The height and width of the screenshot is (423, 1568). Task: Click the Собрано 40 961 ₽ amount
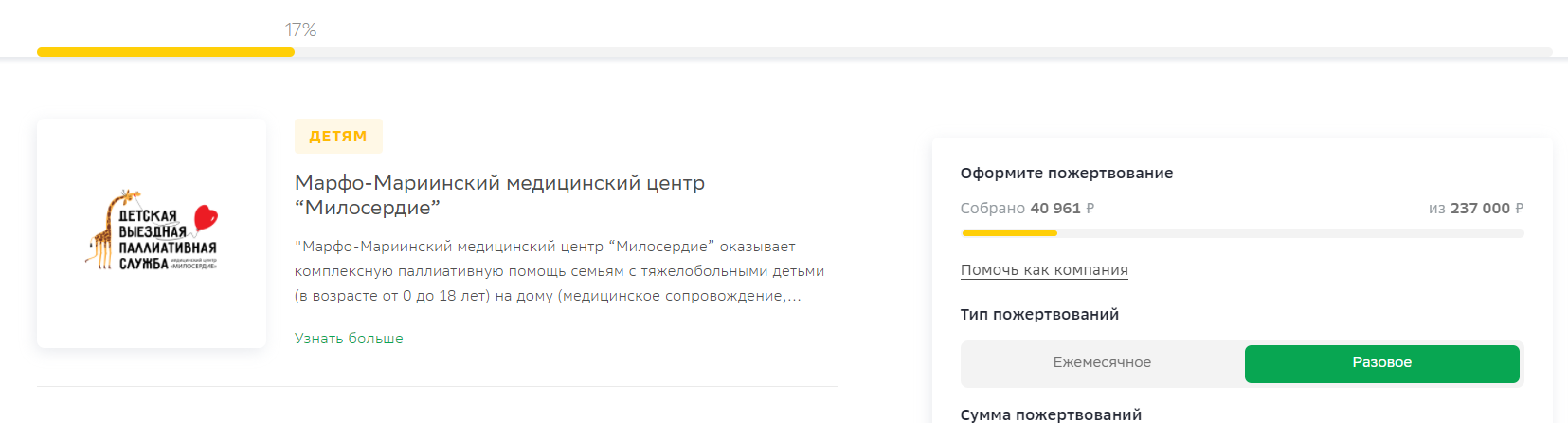1027,209
